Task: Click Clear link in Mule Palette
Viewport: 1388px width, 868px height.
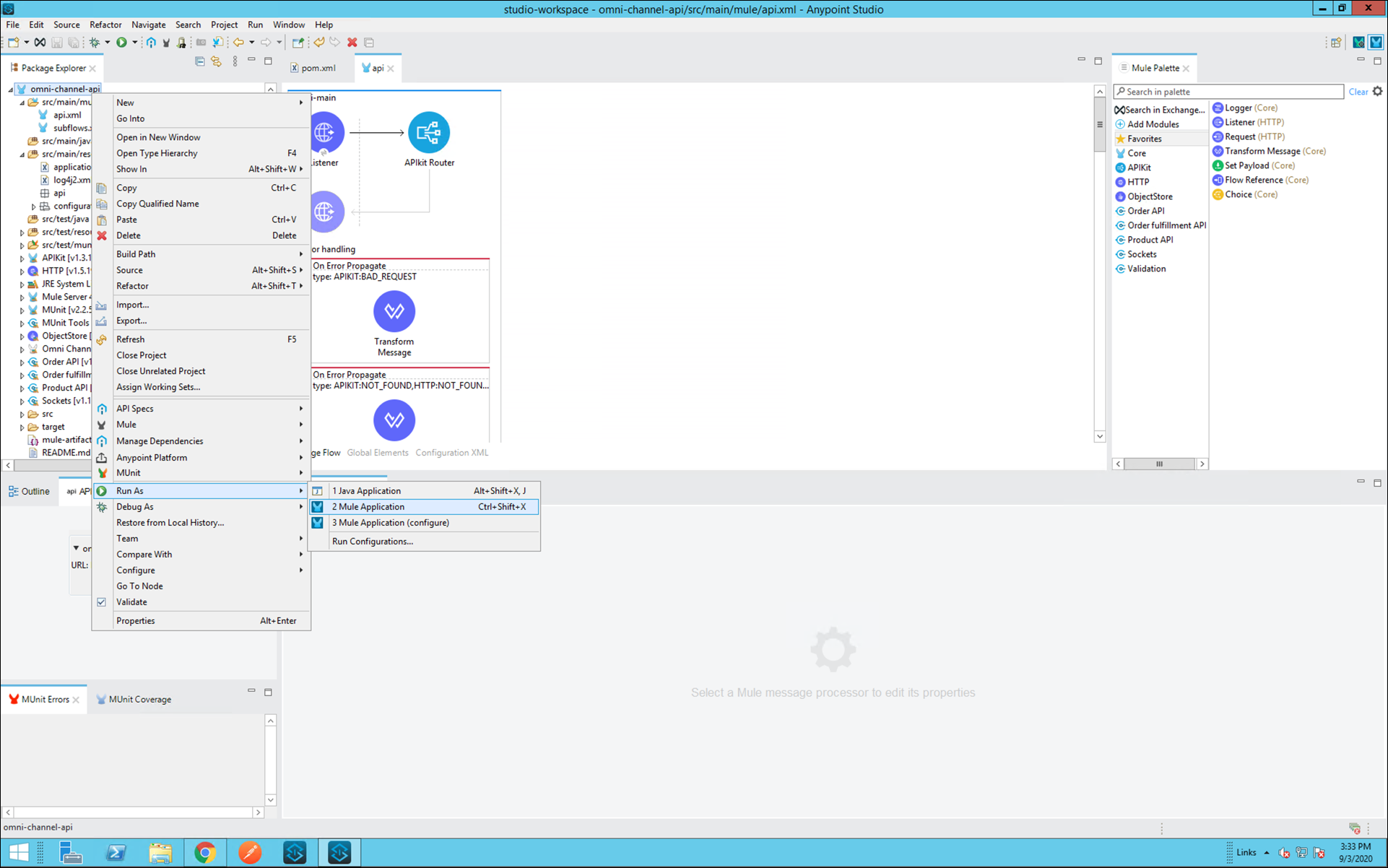Action: 1358,92
